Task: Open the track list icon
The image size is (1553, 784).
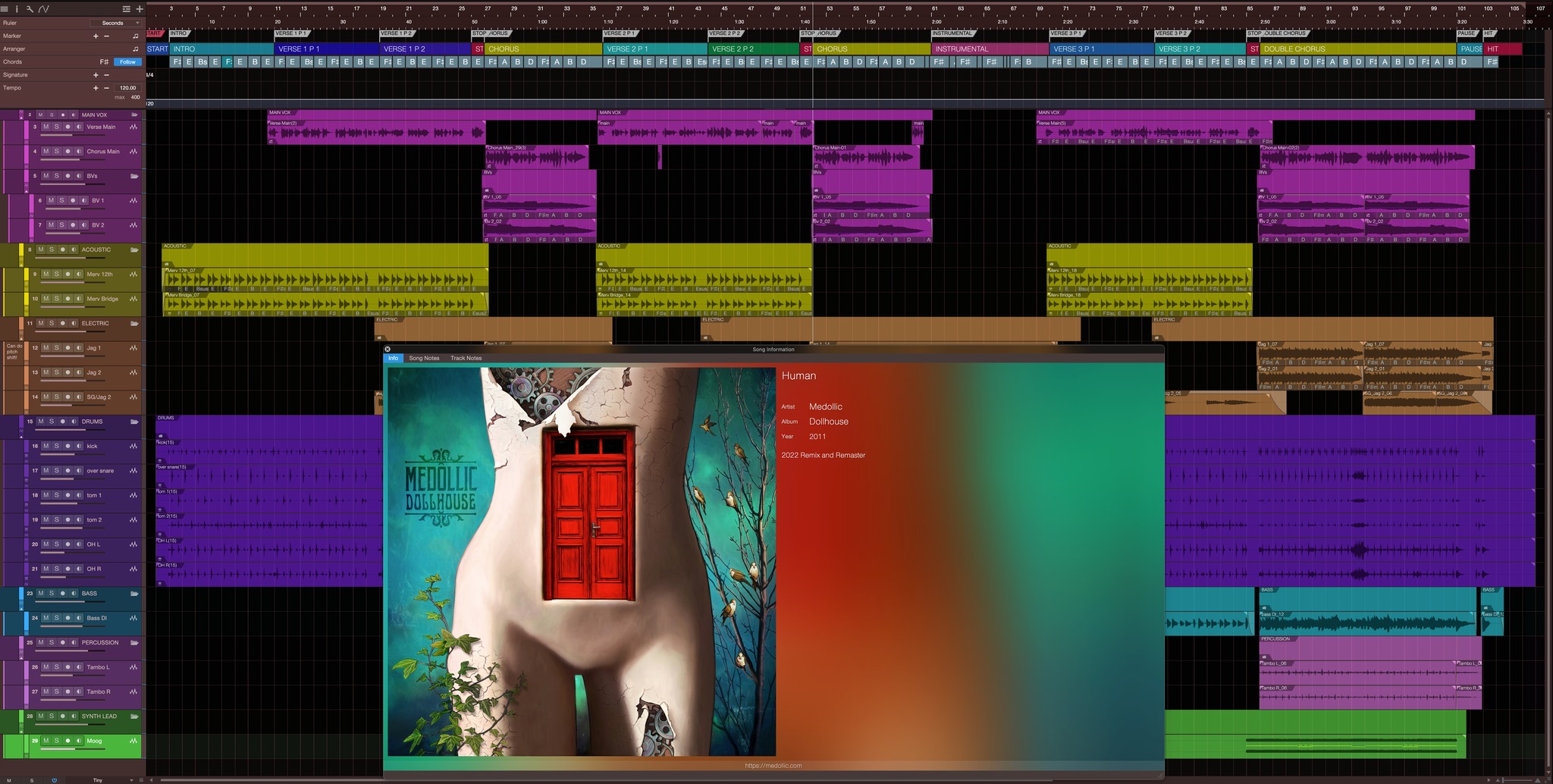Action: point(127,9)
